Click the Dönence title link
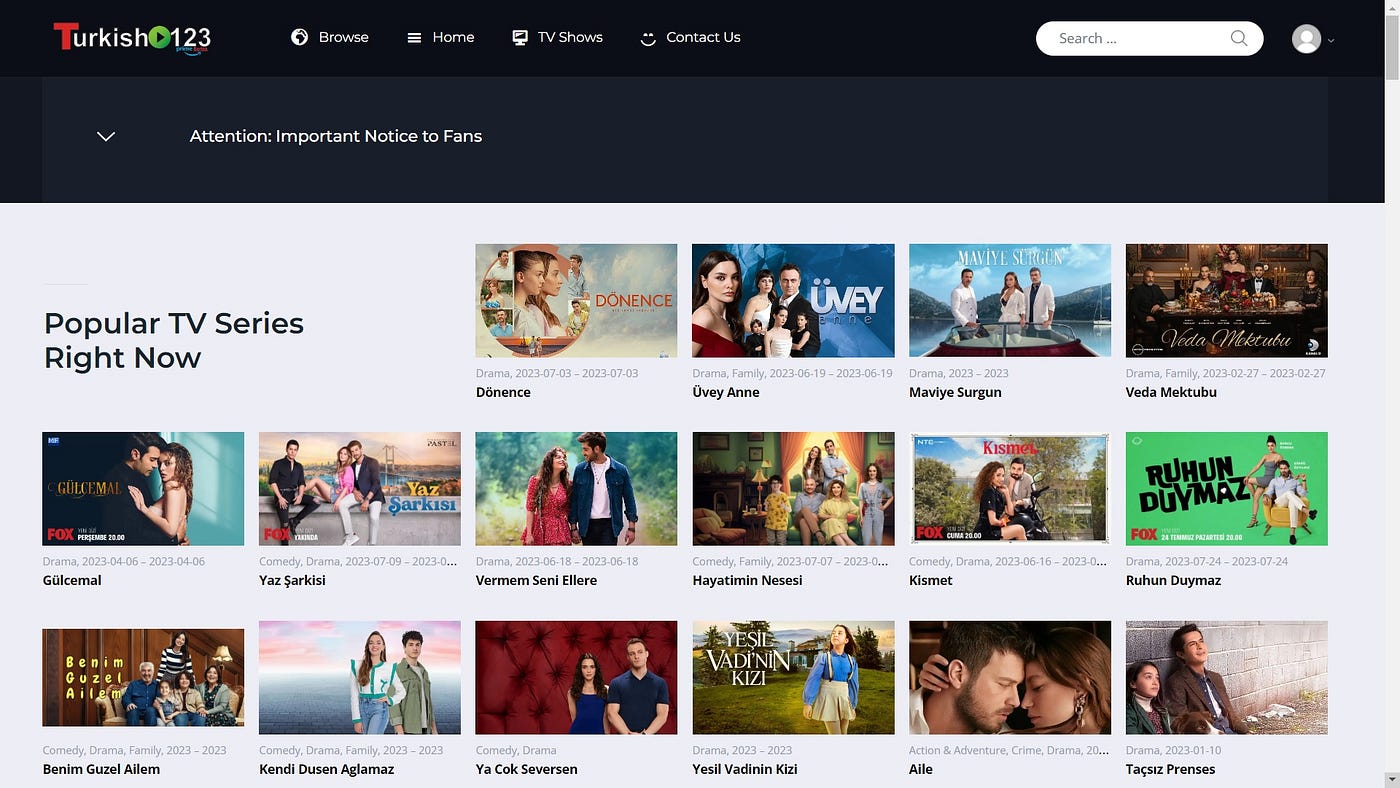 click(x=503, y=392)
